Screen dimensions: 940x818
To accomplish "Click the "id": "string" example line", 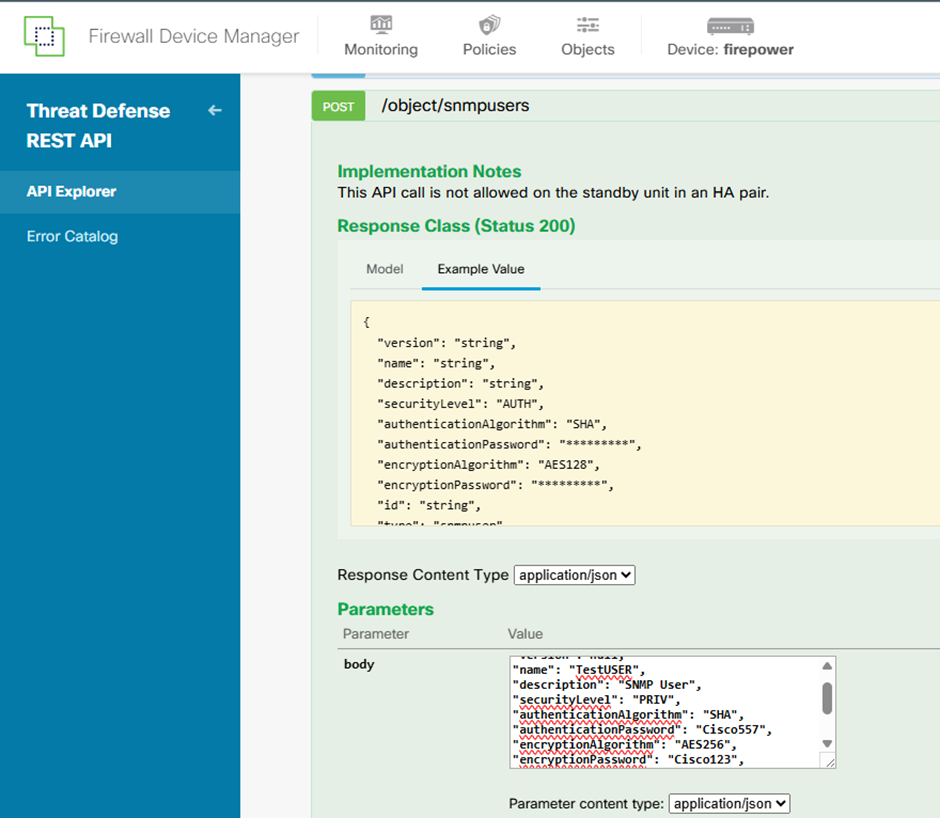I will tap(429, 506).
